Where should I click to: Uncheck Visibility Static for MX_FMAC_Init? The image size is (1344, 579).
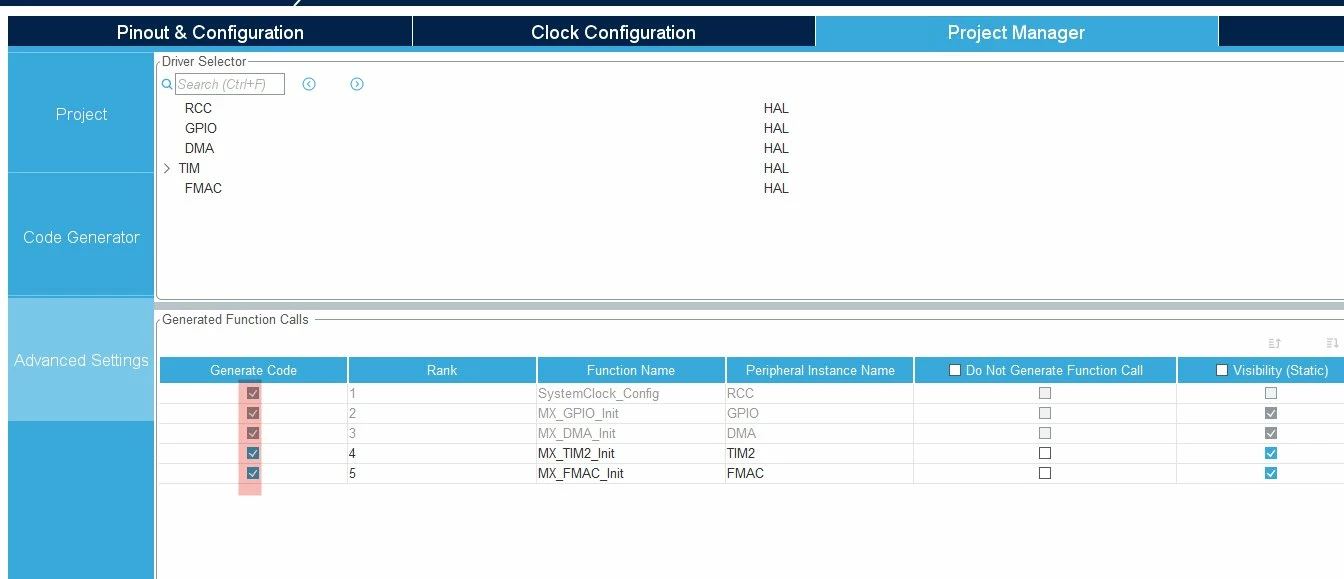tap(1270, 473)
